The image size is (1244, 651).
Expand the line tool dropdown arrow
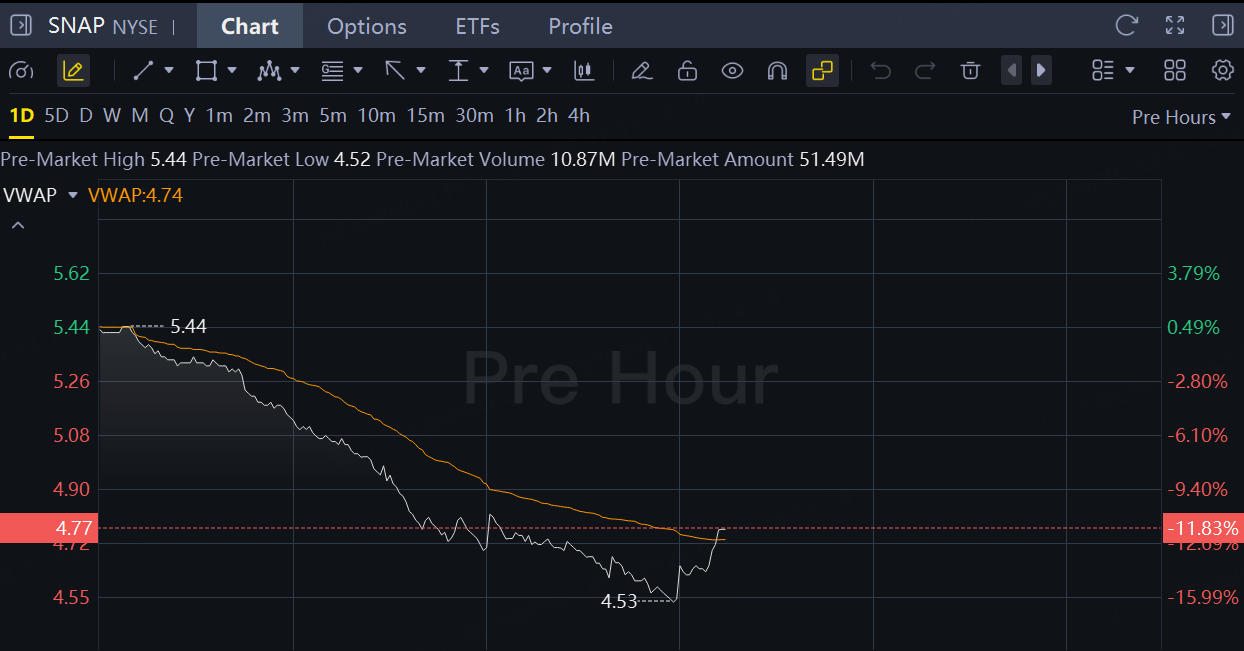(x=169, y=70)
